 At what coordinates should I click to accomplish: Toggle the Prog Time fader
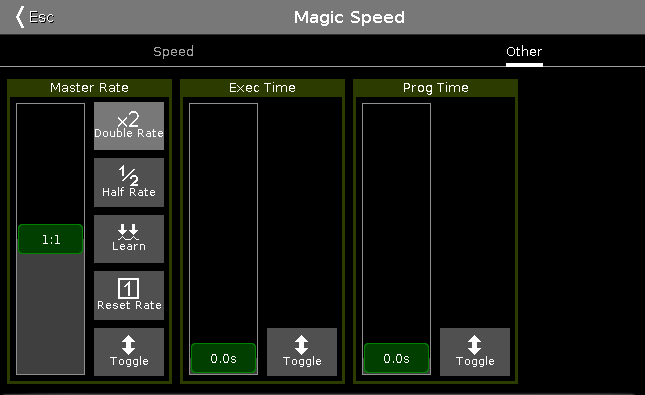[475, 352]
